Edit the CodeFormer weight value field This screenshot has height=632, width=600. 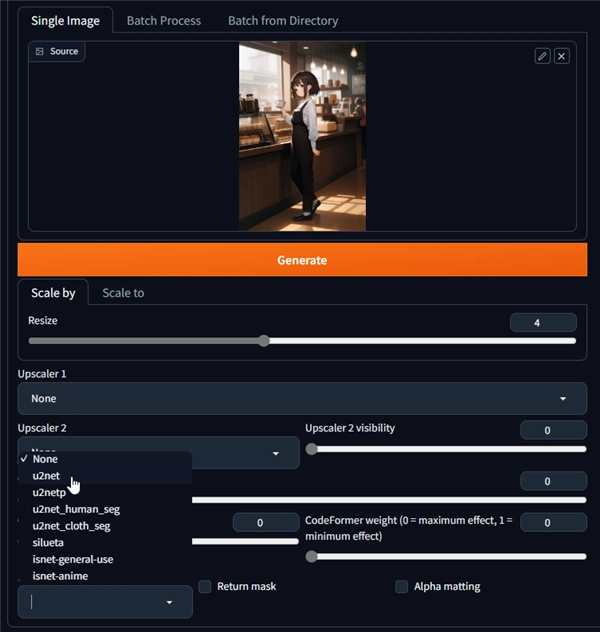(x=553, y=522)
